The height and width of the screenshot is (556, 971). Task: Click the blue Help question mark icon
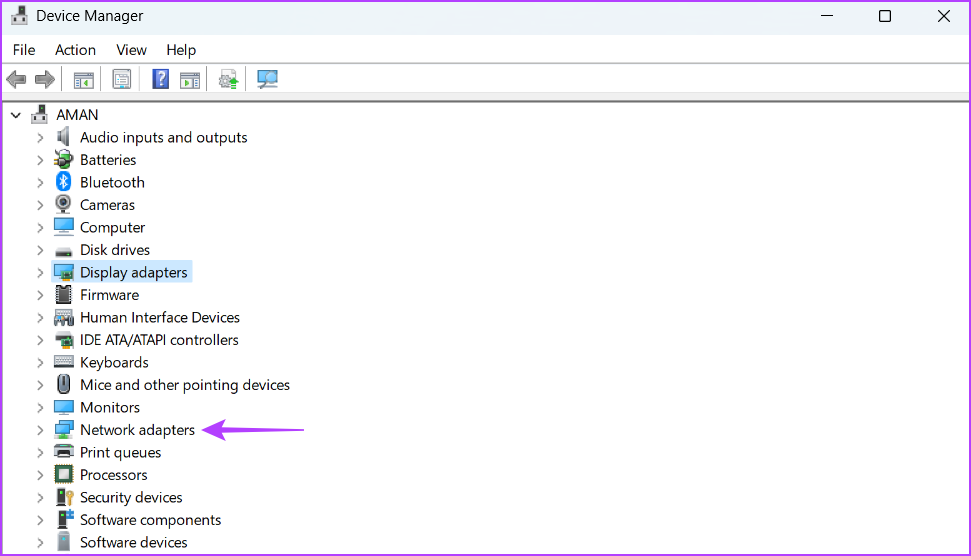[x=160, y=79]
